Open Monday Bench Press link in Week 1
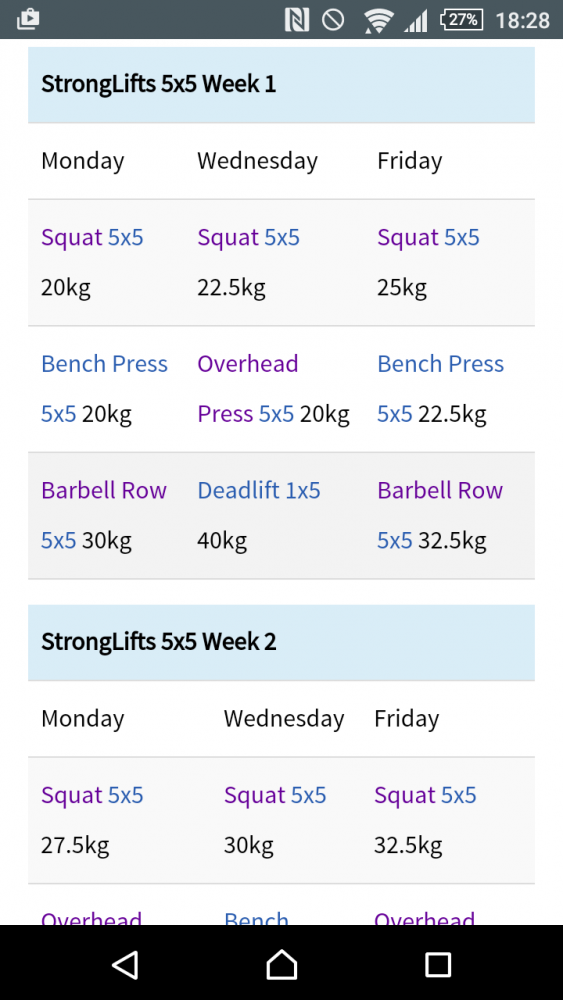 click(104, 389)
